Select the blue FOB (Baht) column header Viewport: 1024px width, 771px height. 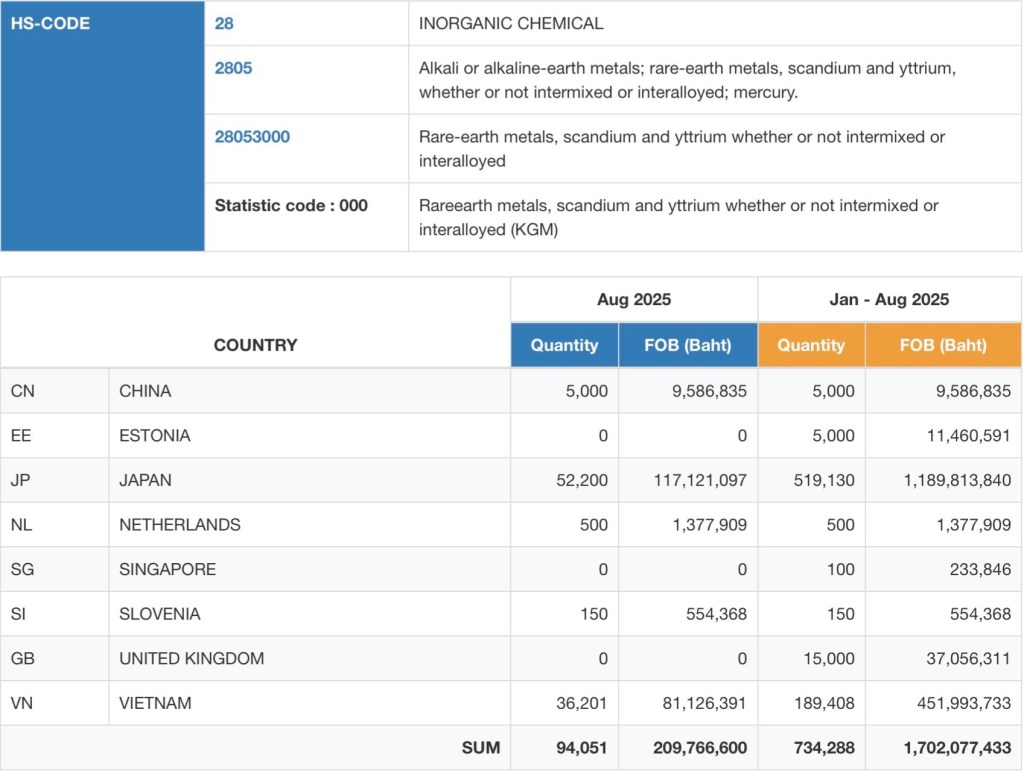[687, 345]
